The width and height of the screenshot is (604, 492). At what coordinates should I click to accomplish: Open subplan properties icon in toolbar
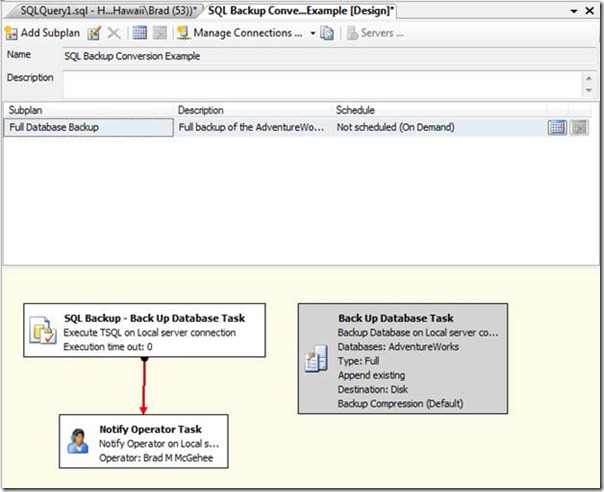(94, 33)
